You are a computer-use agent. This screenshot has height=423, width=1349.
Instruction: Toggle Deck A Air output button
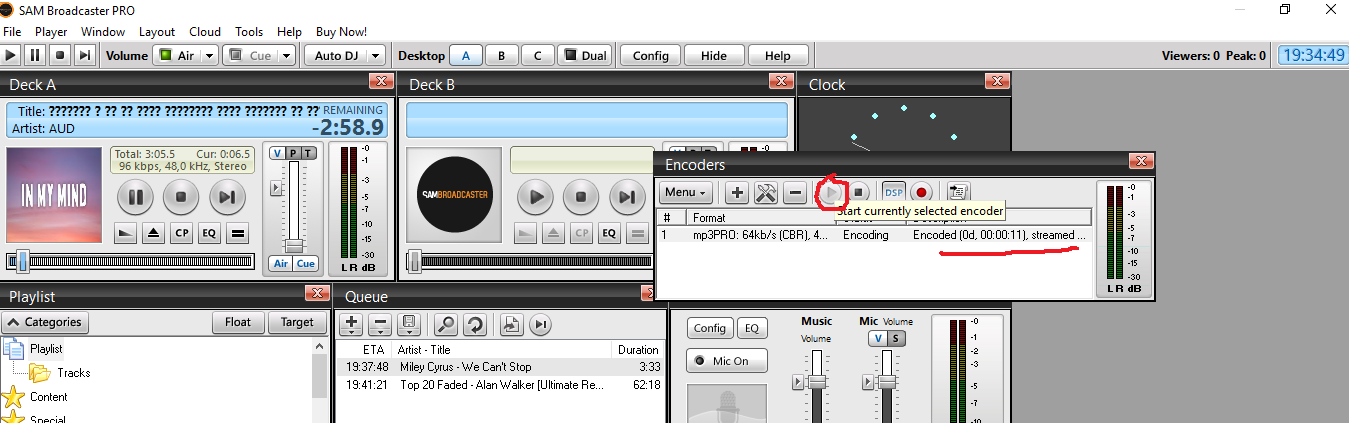[x=281, y=264]
